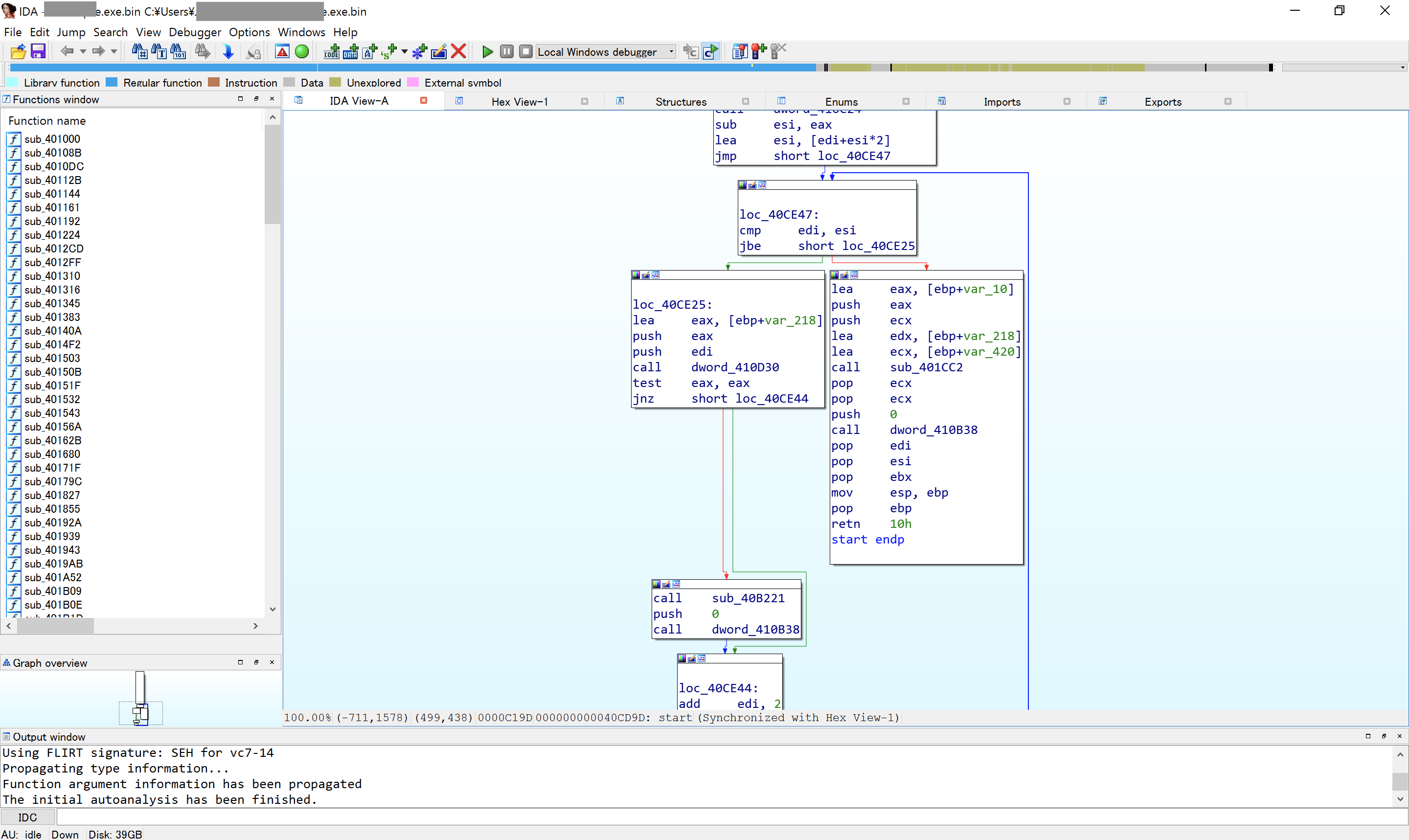Open the Local Windows debugger dropdown

[x=671, y=52]
